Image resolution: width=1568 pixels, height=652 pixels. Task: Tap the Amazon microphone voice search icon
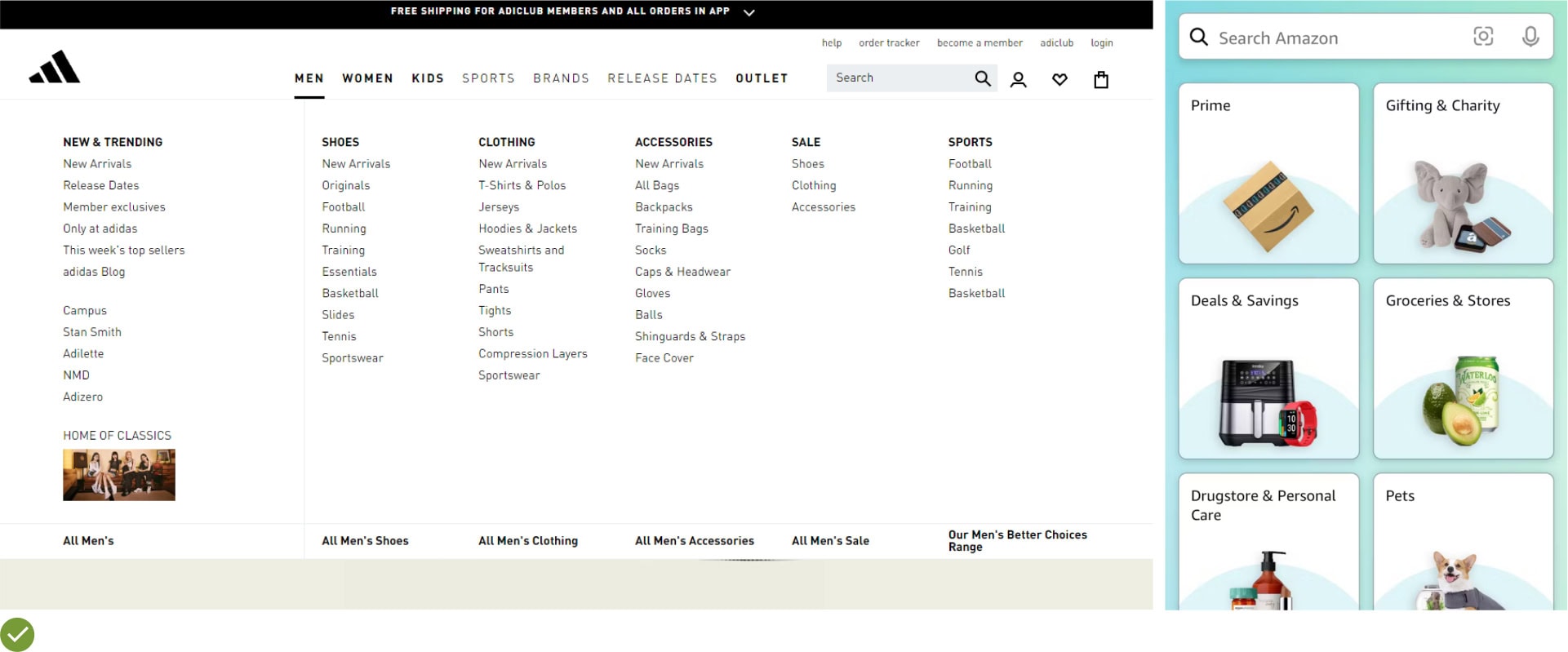point(1530,37)
